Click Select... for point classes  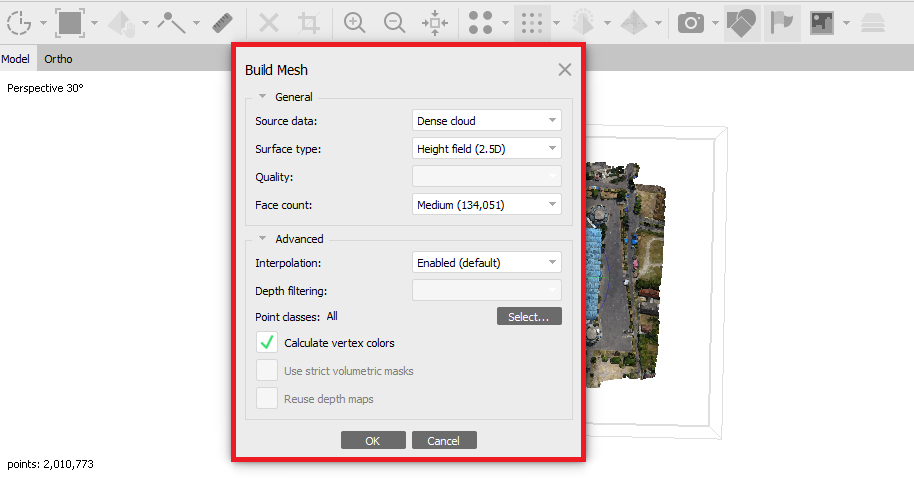coord(529,317)
